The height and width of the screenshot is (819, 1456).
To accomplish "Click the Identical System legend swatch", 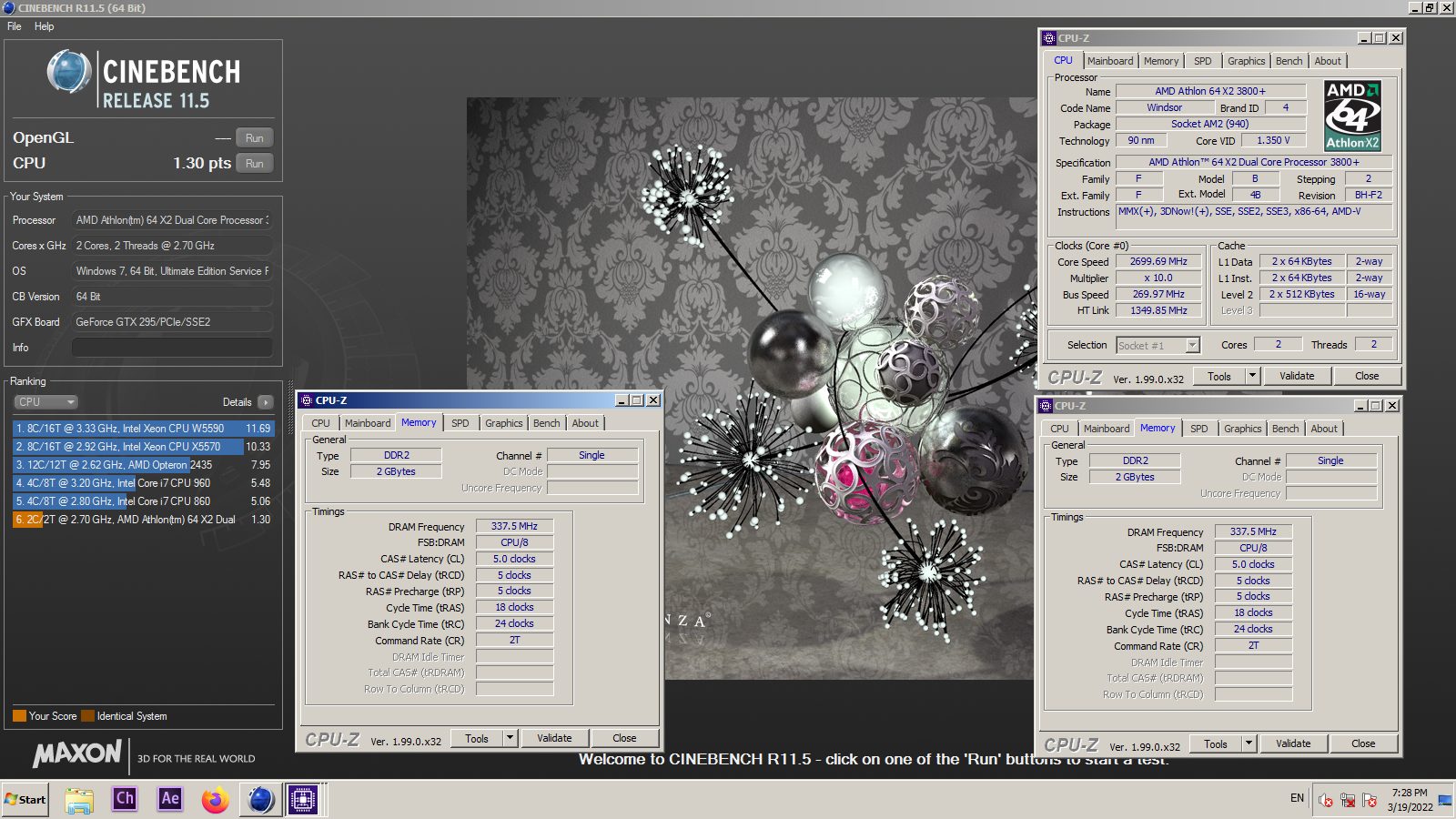I will click(87, 715).
